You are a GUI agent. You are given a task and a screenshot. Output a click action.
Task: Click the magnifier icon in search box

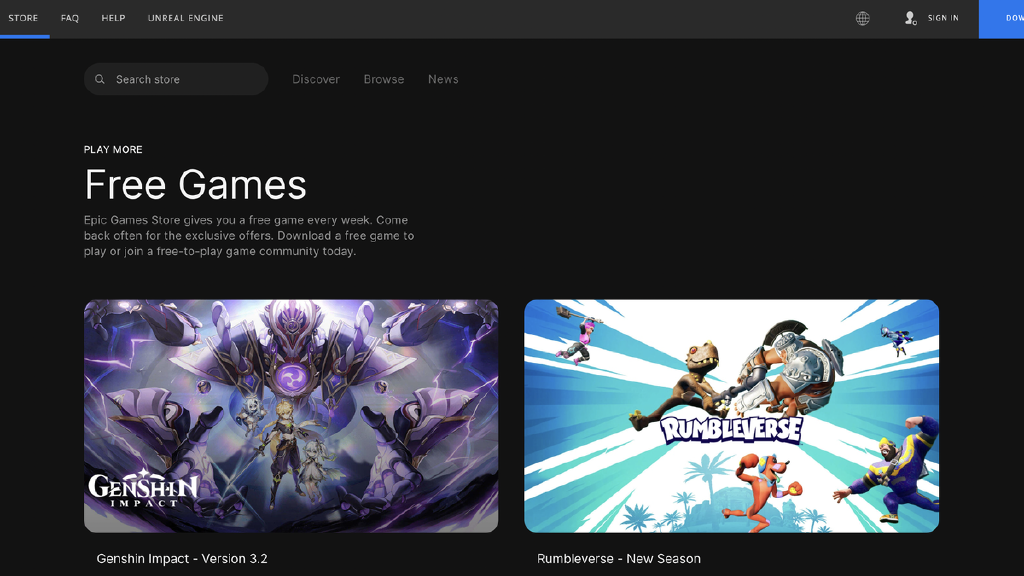(x=100, y=79)
